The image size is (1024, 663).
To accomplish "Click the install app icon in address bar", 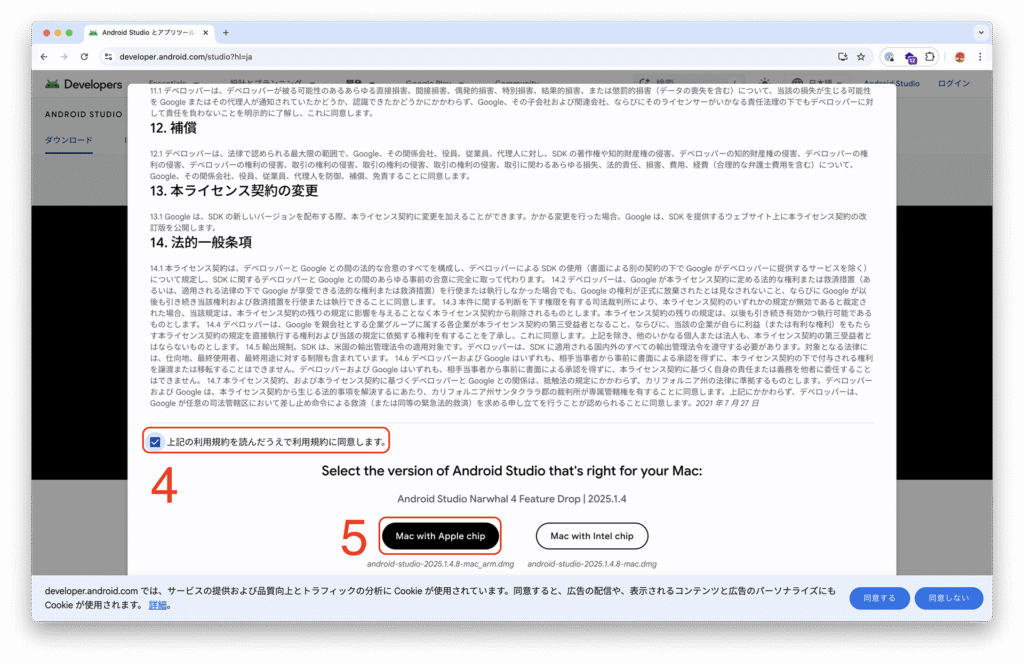I will point(842,57).
